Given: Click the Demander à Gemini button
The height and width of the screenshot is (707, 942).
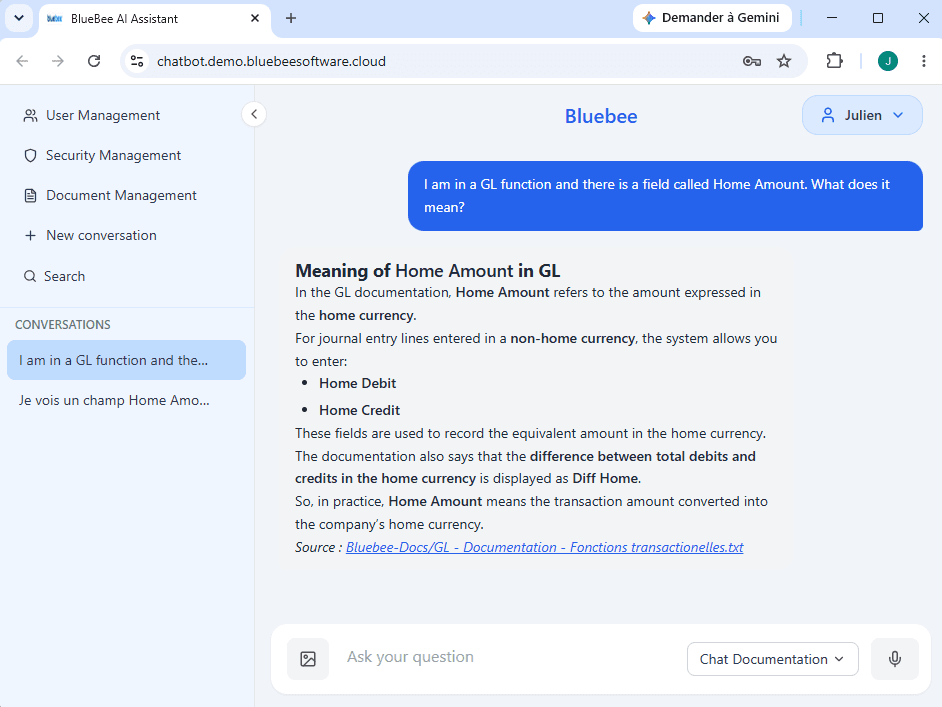Looking at the screenshot, I should (712, 18).
